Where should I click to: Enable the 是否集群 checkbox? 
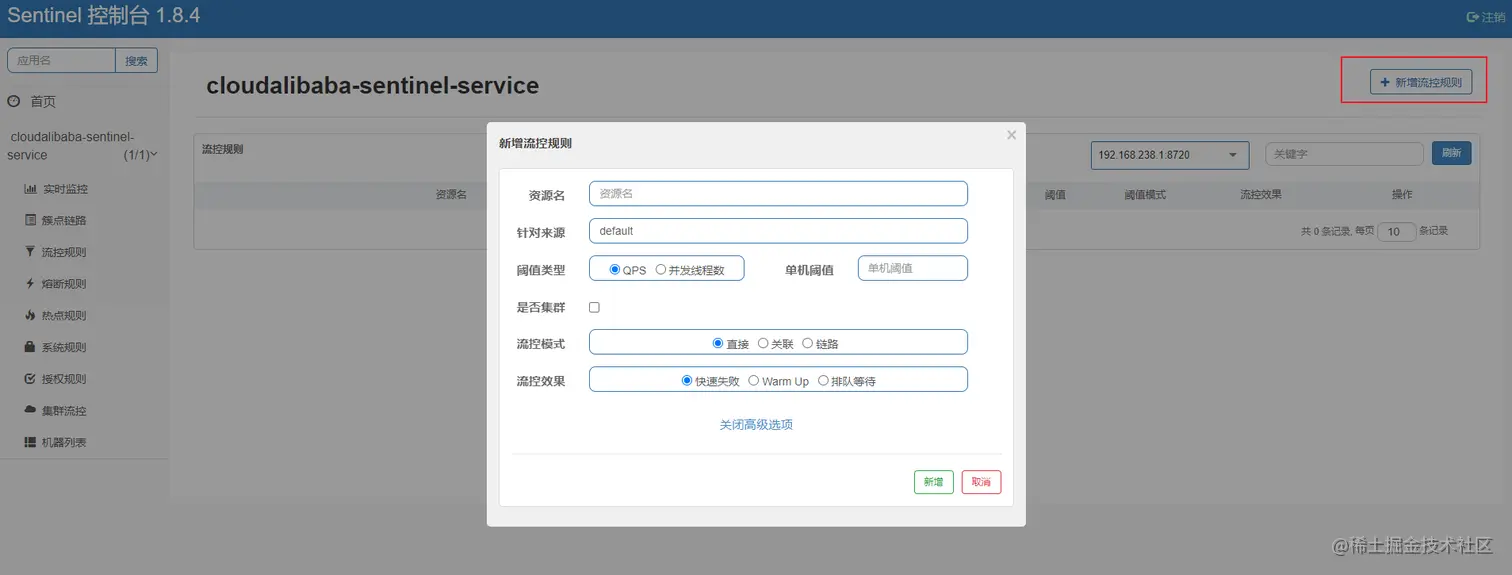click(x=595, y=307)
